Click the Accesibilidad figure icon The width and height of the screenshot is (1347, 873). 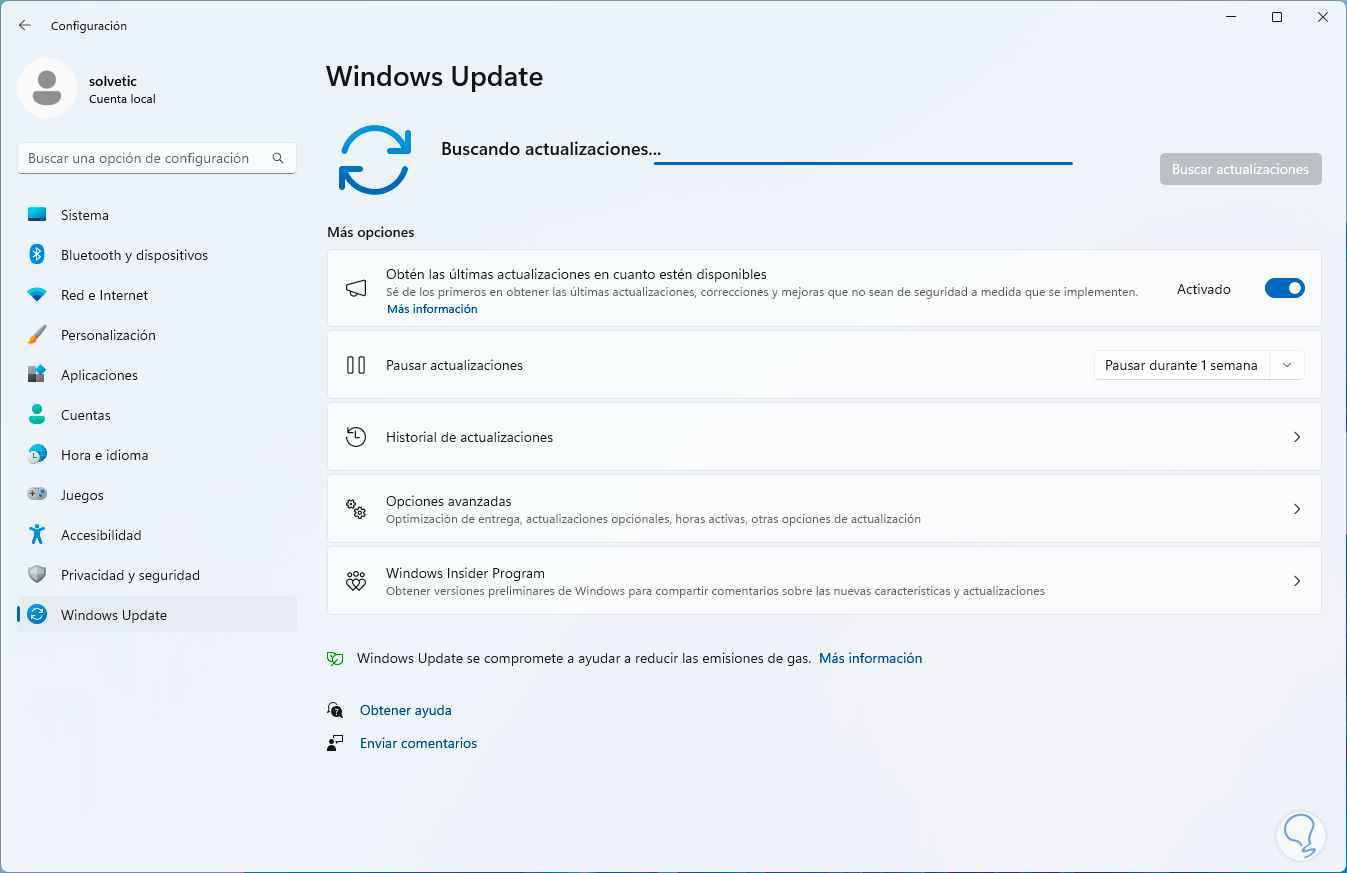[x=37, y=535]
